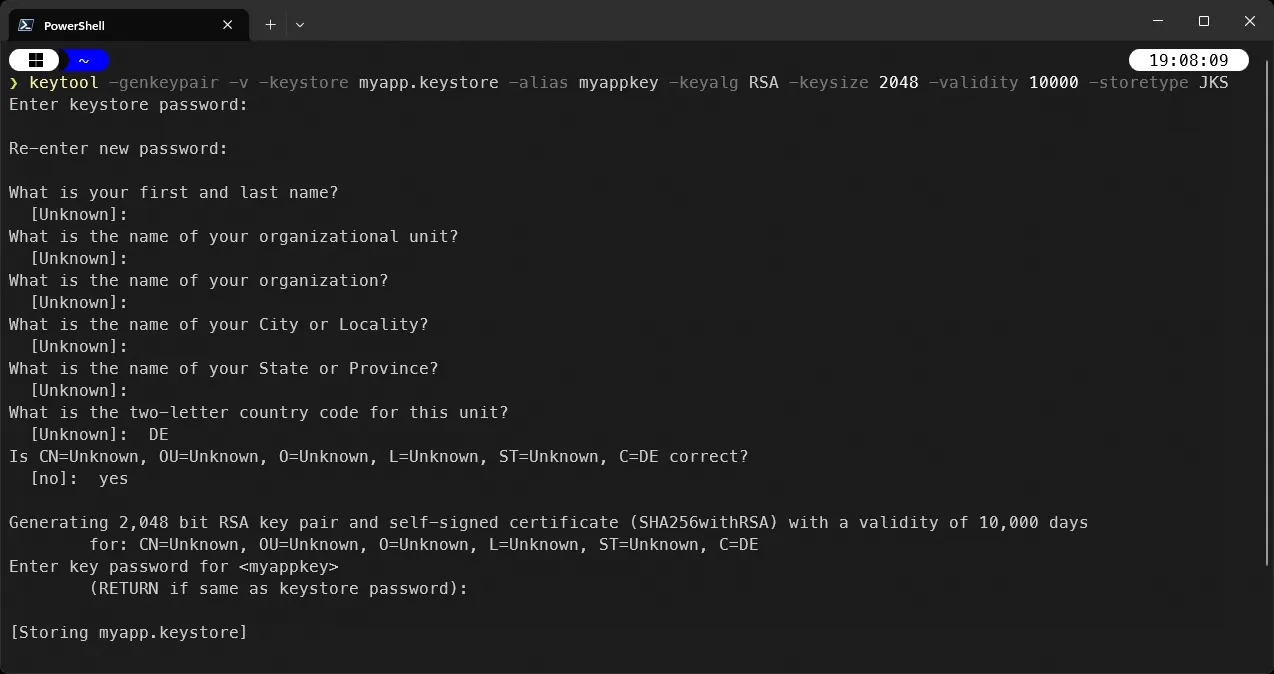Screen dimensions: 1274x674
Task: Click the 10000 validity value
Action: (x=1054, y=82)
